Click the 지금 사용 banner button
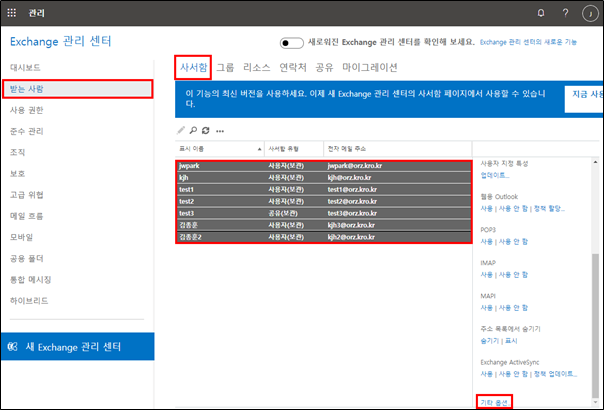Viewport: 604px width, 410px height. pos(584,99)
